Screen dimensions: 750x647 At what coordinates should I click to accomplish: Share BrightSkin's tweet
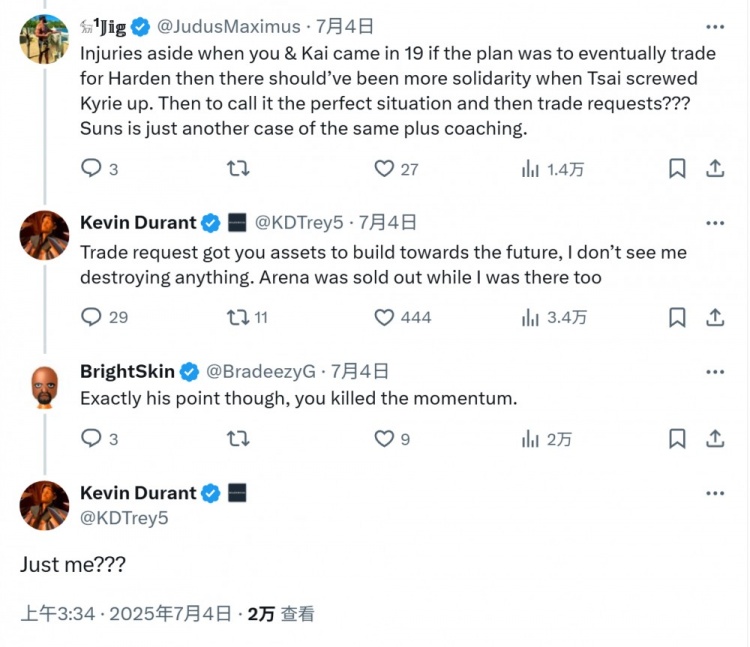pos(715,438)
